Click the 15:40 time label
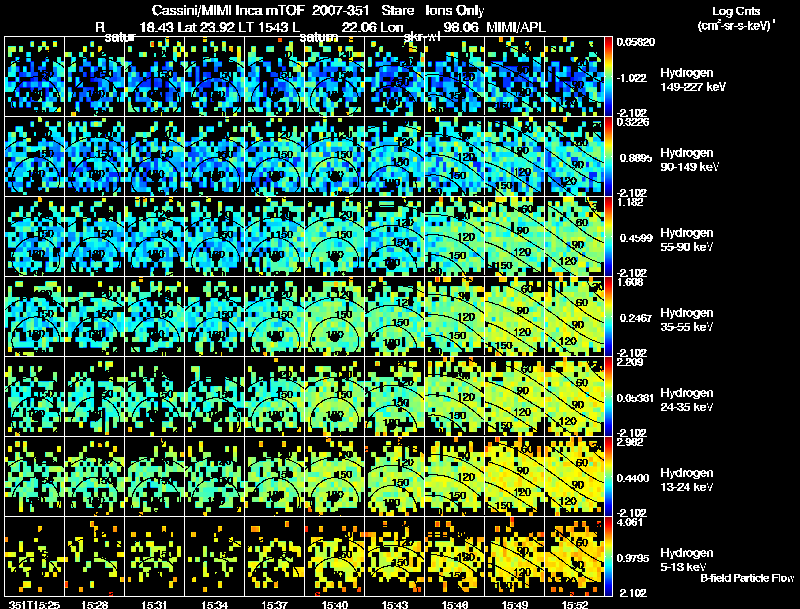This screenshot has height=609, width=800. (x=335, y=605)
